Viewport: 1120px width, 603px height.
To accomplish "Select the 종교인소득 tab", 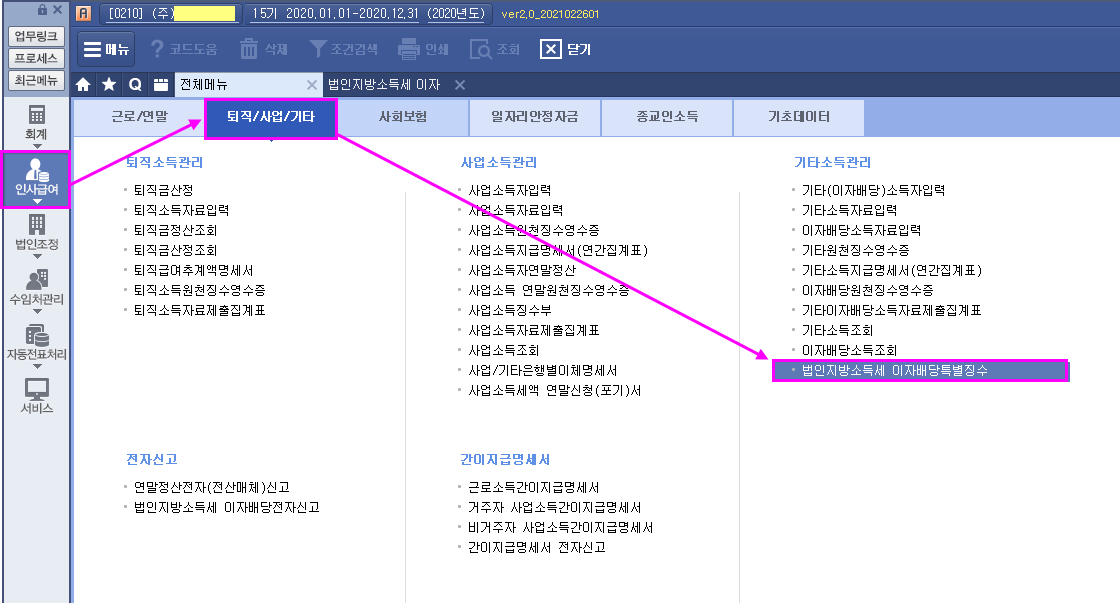I will (667, 117).
